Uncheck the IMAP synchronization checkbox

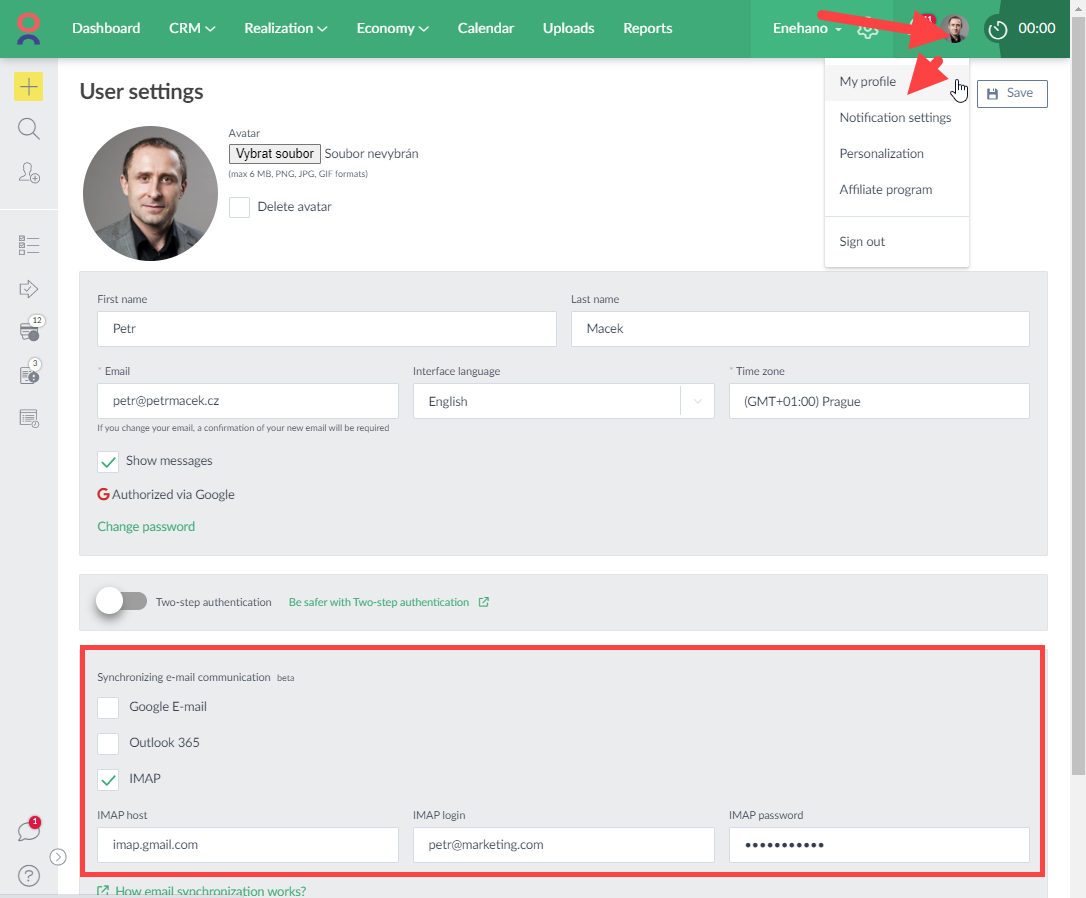coord(107,779)
